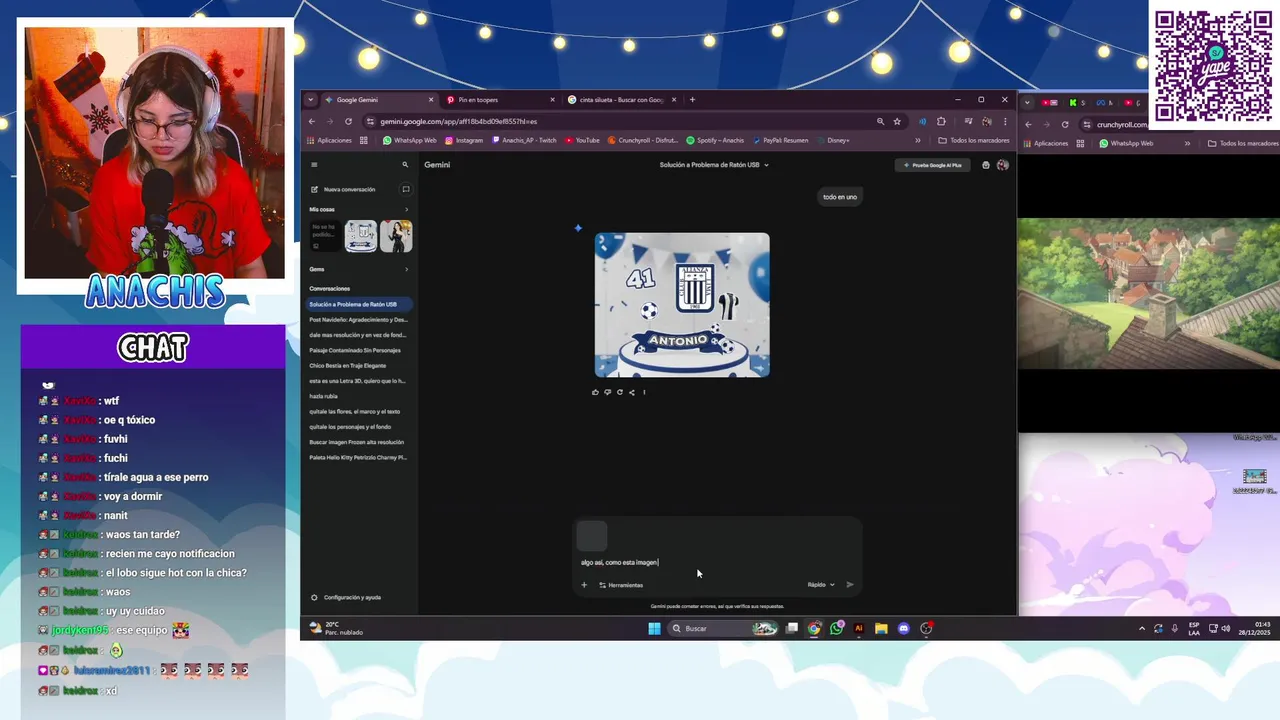
Task: Open conversation Chico Bestia en Traje Elegante
Action: pyautogui.click(x=359, y=366)
